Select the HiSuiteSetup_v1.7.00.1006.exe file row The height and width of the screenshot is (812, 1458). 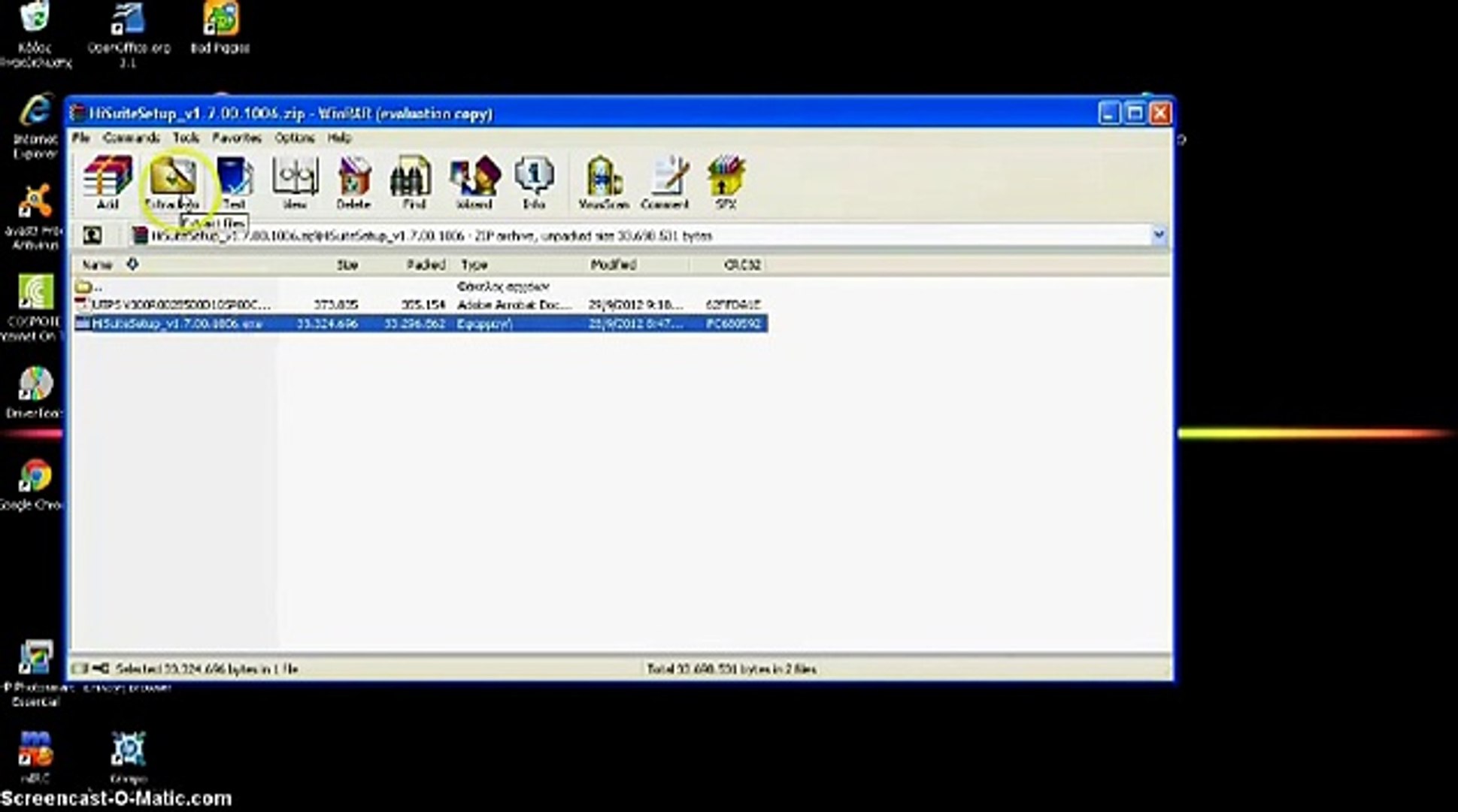pos(420,323)
